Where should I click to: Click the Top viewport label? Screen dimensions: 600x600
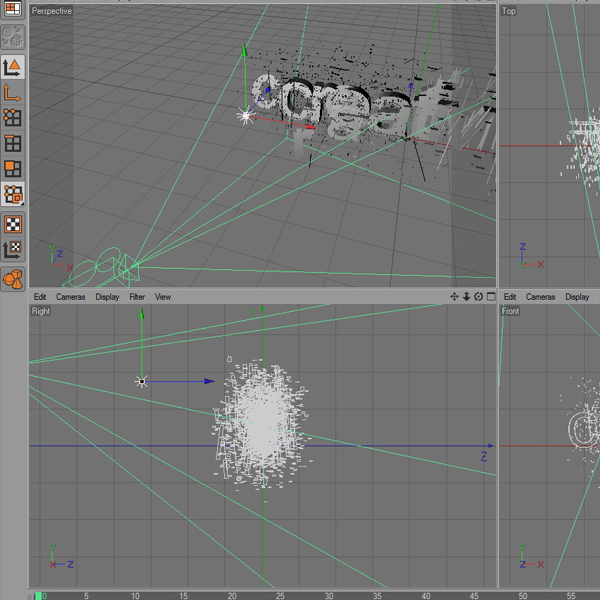pyautogui.click(x=509, y=11)
